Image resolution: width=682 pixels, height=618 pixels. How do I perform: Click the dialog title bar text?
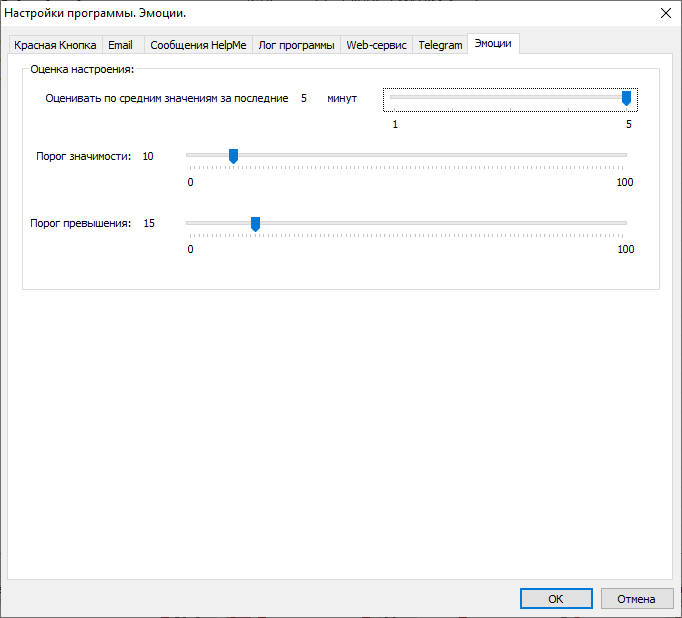(x=96, y=12)
